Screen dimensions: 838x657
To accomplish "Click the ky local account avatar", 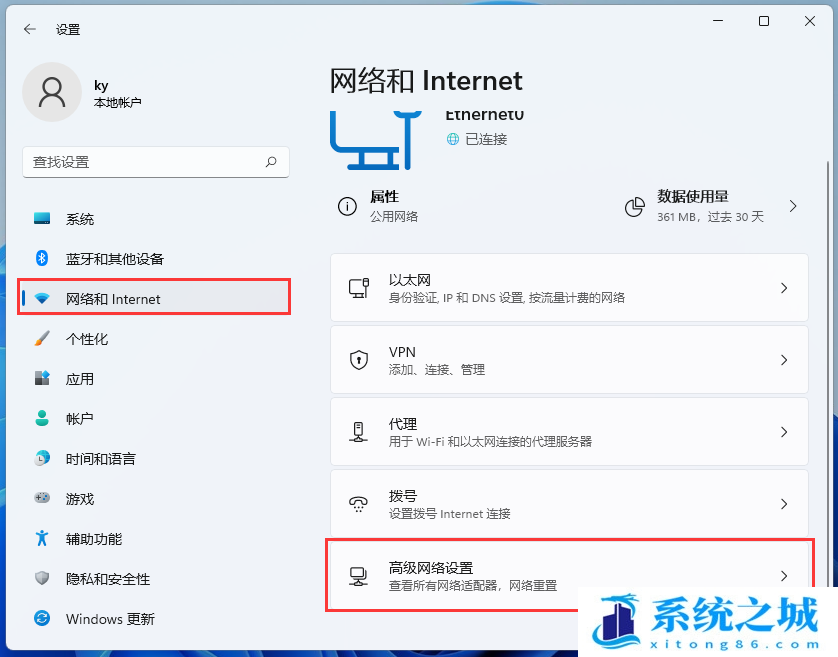I will pos(52,93).
